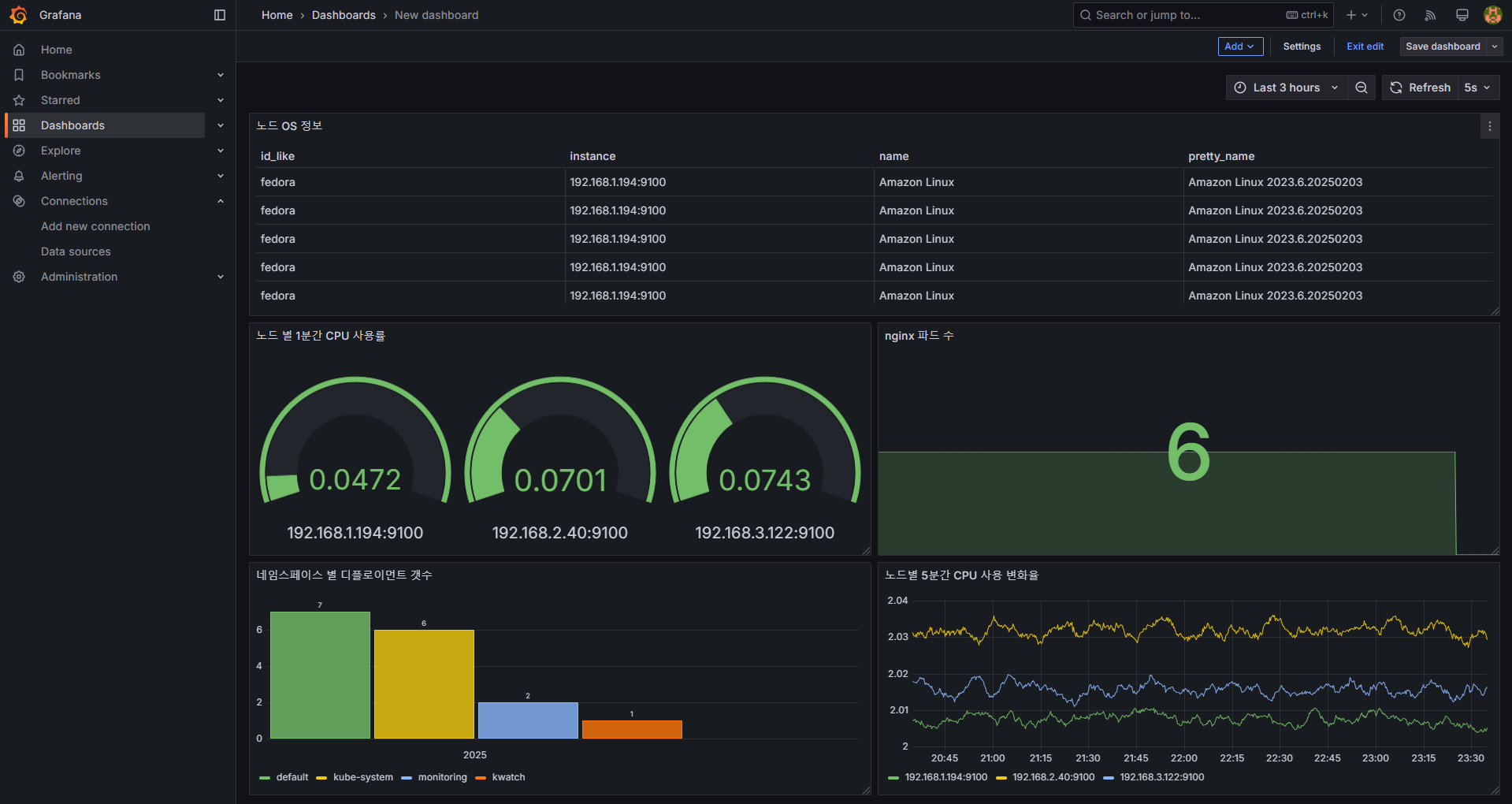Click the Connections icon in sidebar
Viewport: 1512px width, 804px height.
coord(19,201)
